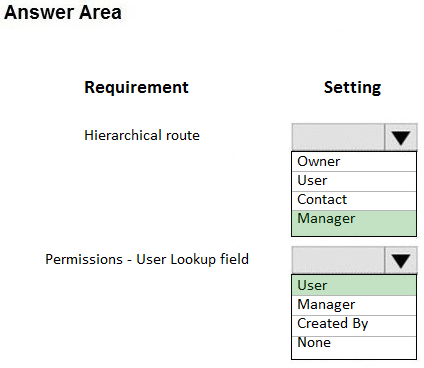Select User in Hierarchical route list
The height and width of the screenshot is (368, 424).
click(354, 181)
